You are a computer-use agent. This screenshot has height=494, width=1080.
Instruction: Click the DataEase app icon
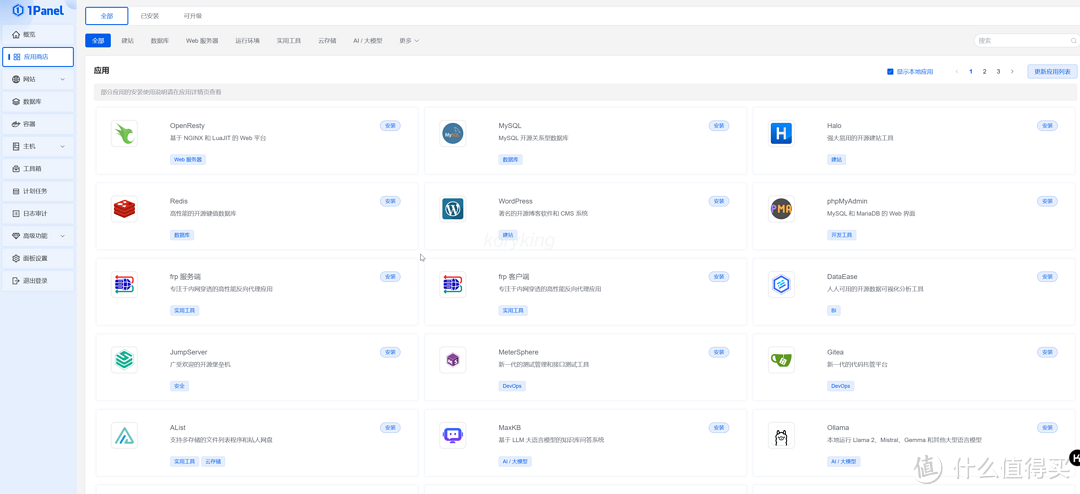point(781,284)
